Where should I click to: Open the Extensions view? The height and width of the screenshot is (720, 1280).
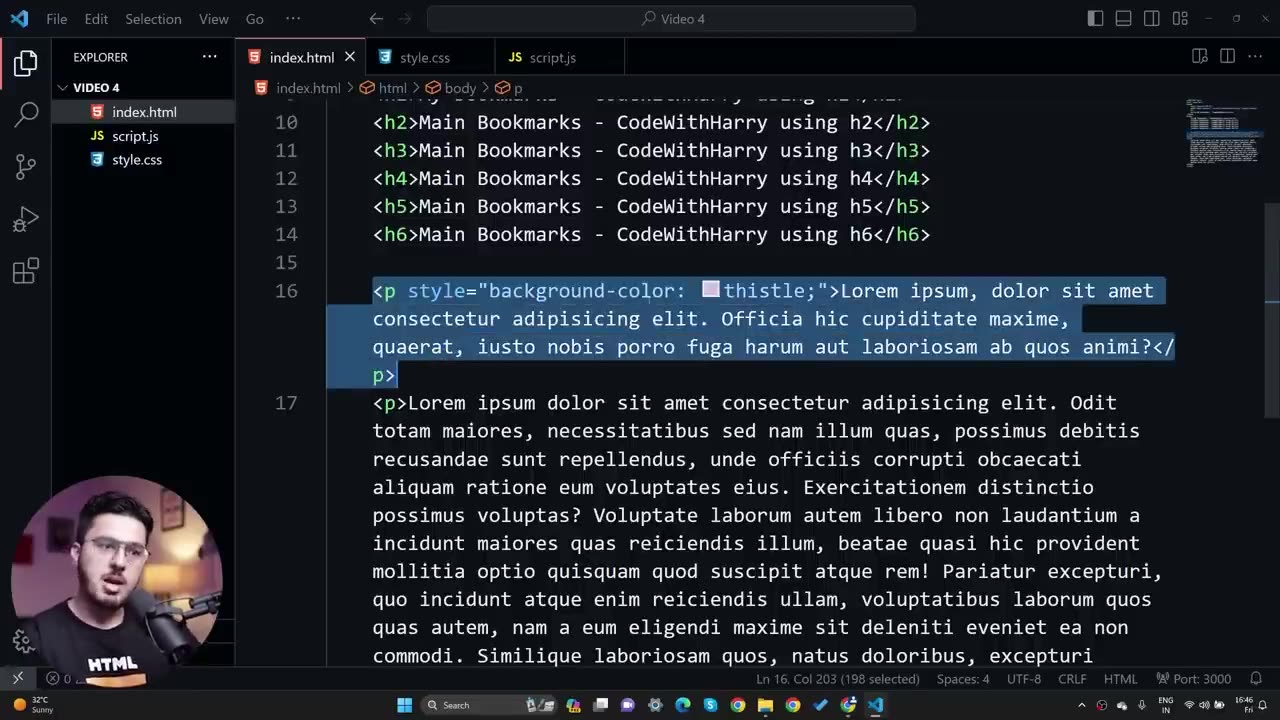tap(26, 271)
